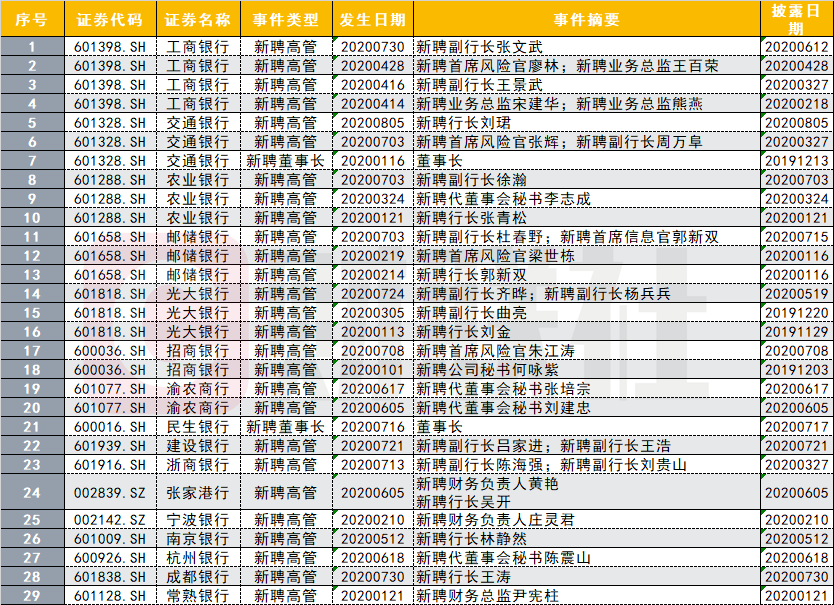The image size is (834, 605).
Task: Click disclosure date 20200218
Action: point(796,104)
